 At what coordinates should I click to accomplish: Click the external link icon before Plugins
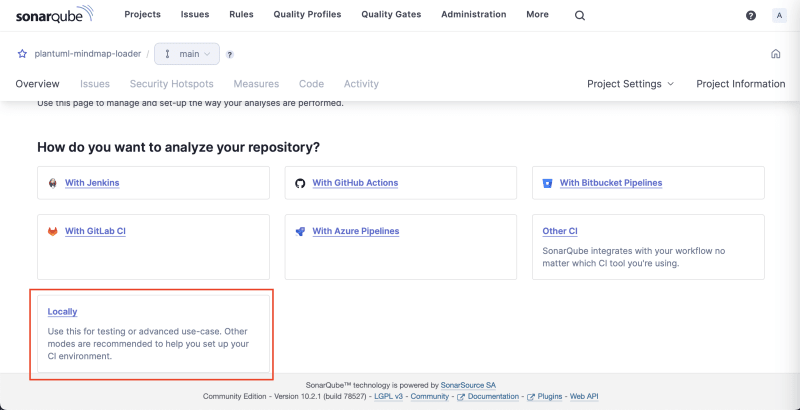pos(531,397)
